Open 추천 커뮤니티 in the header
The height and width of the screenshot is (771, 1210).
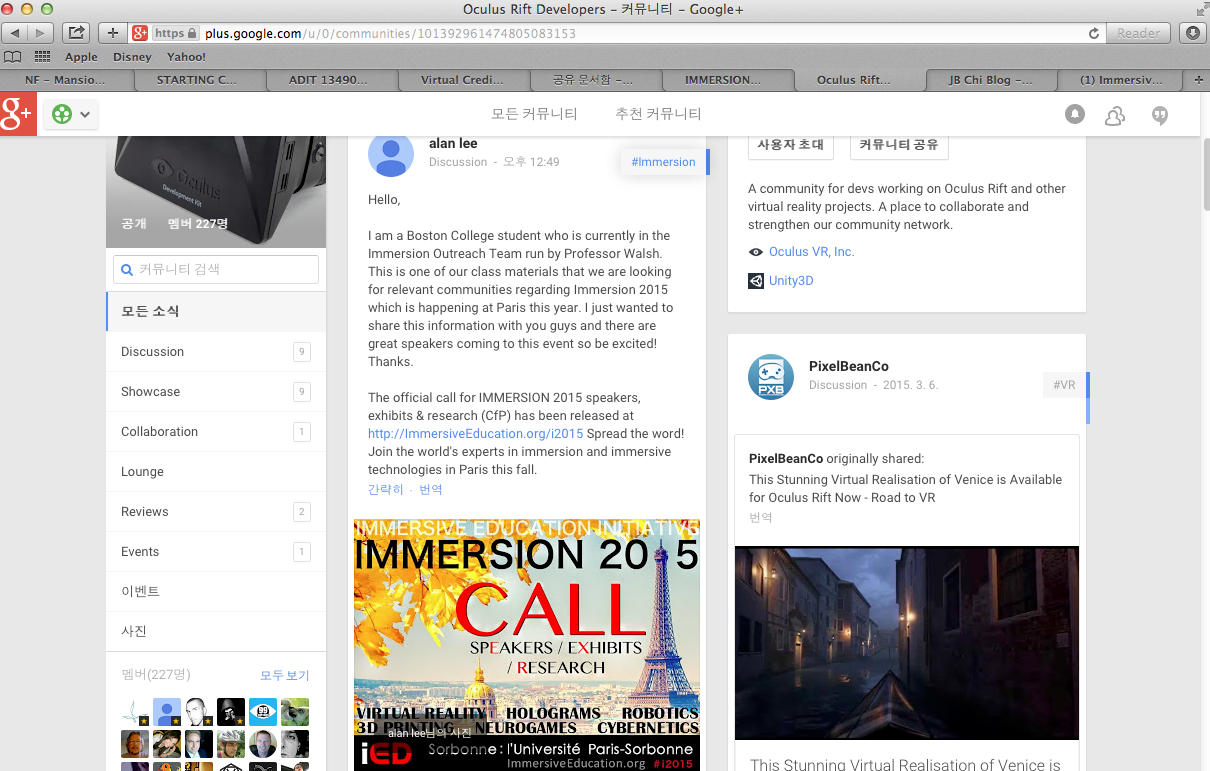(x=658, y=114)
